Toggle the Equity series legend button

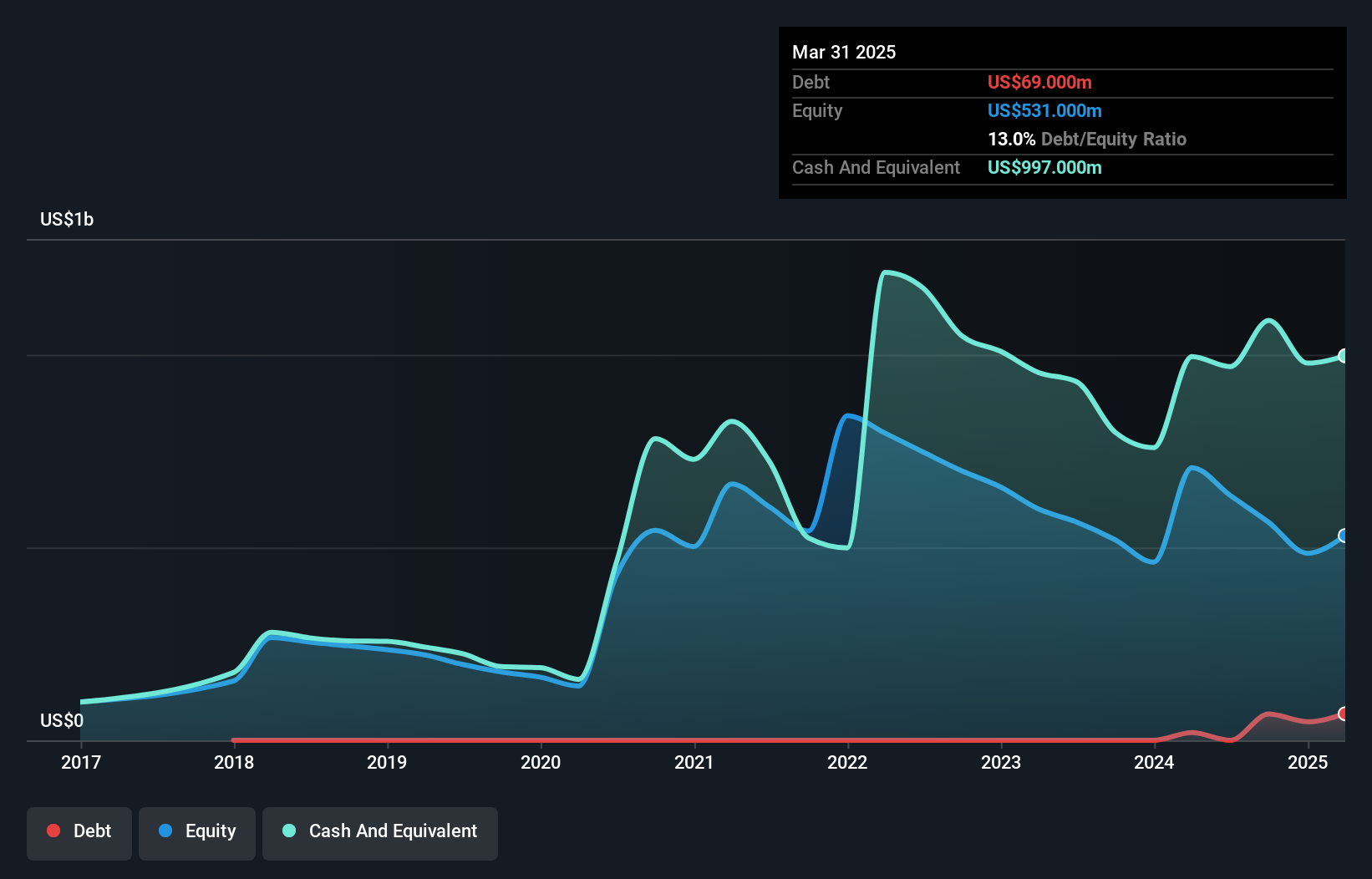coord(197,833)
